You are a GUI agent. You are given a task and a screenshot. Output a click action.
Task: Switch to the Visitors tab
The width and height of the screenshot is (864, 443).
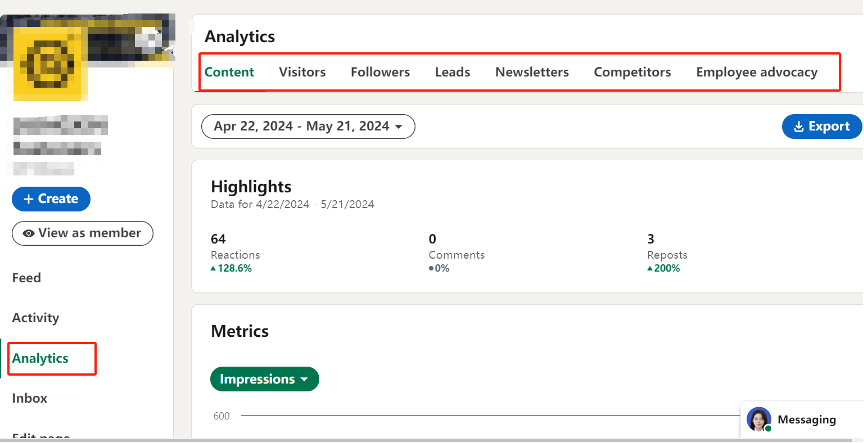[x=302, y=72]
